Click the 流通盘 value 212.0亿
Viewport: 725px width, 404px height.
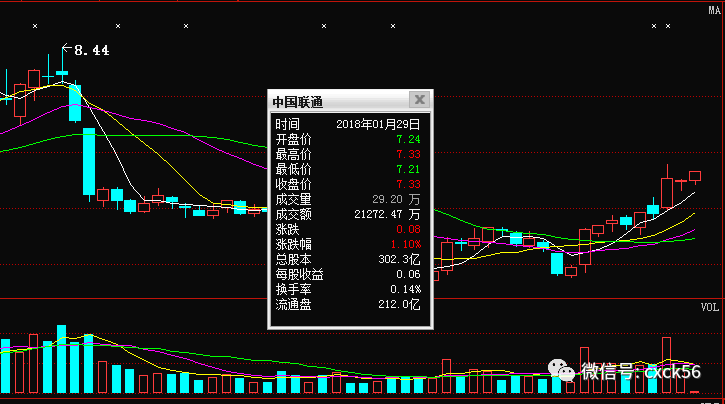pos(399,304)
